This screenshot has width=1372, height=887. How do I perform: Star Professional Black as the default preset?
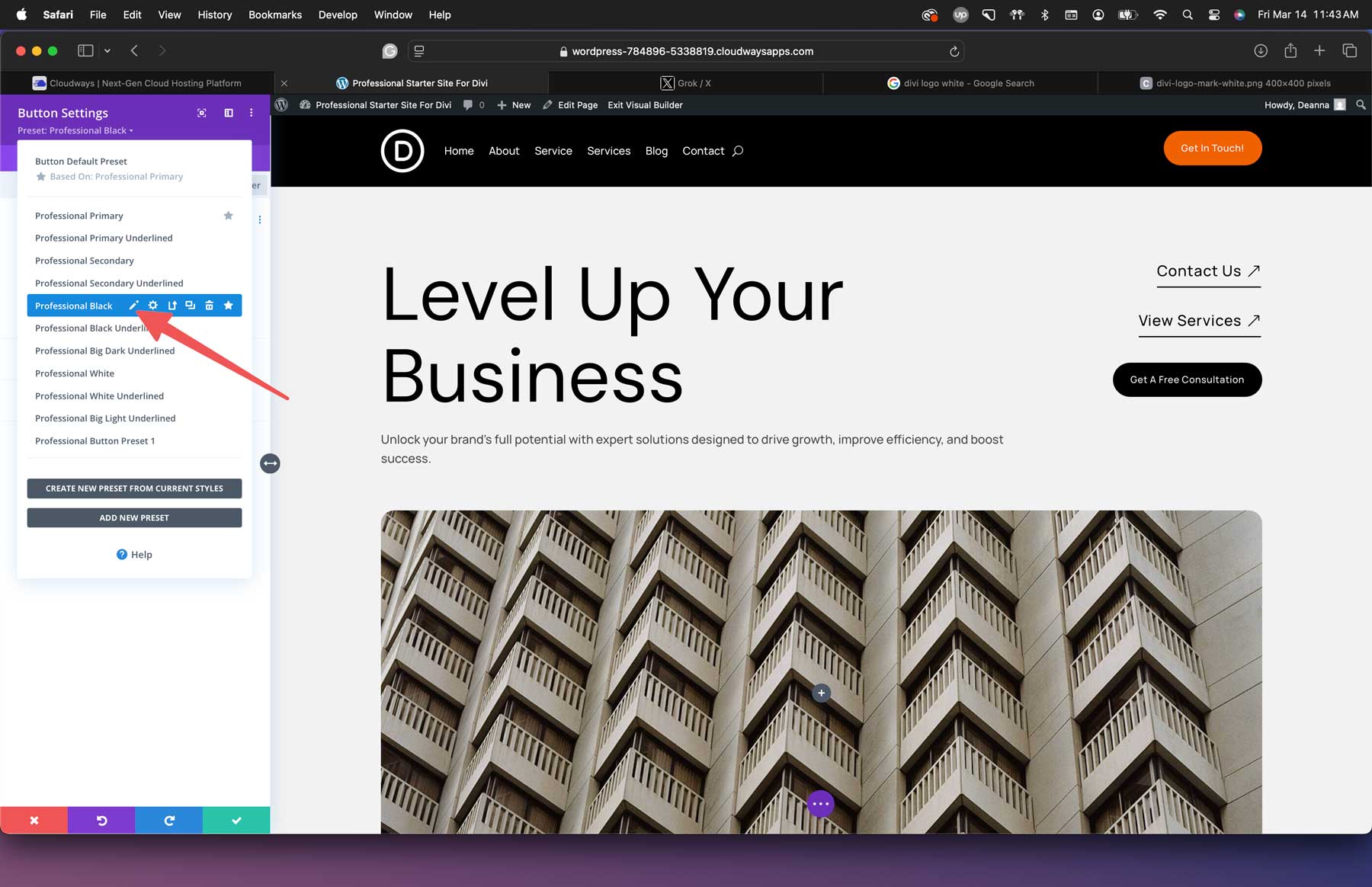(x=228, y=305)
